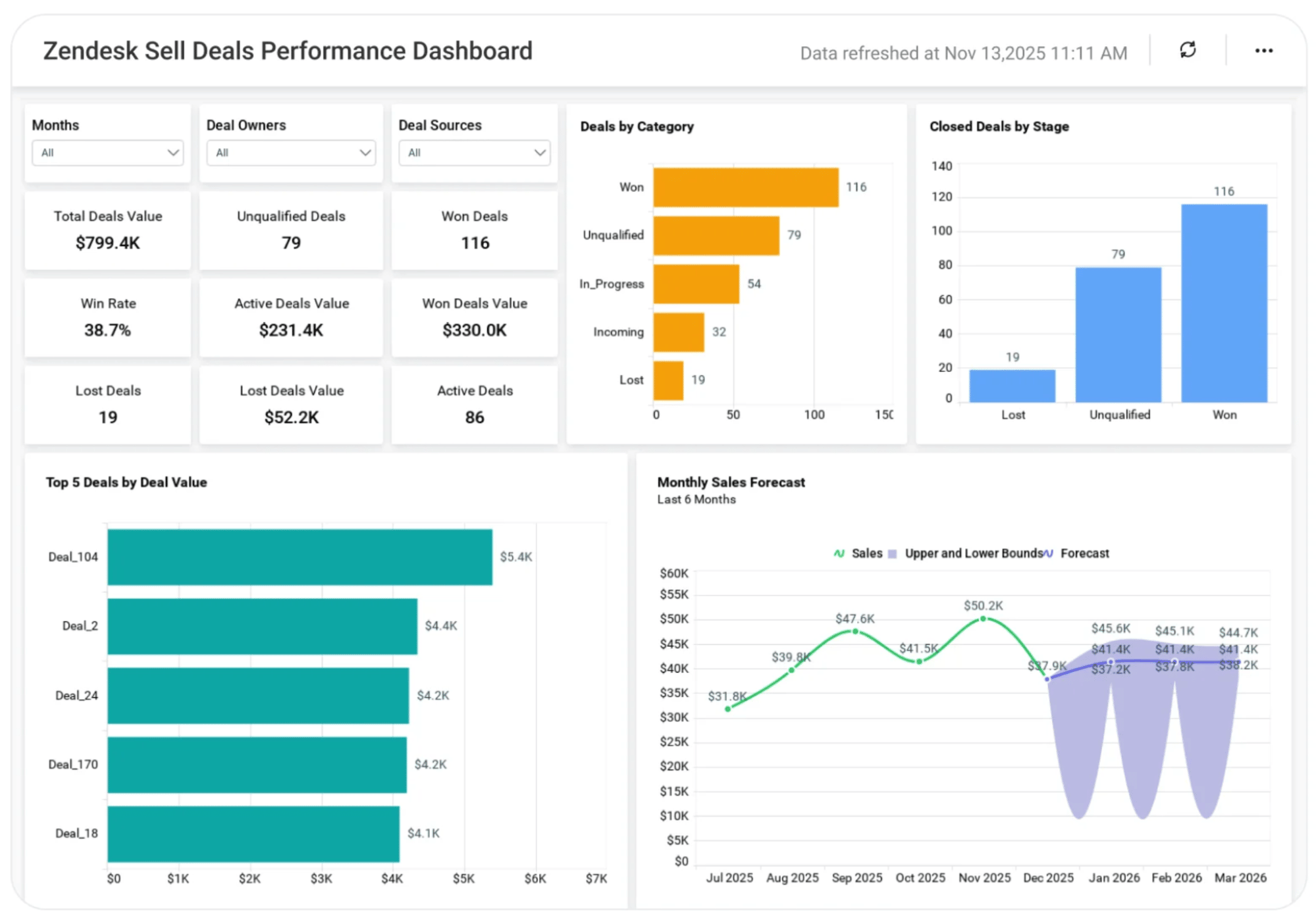Open the Months filter dropdown

click(108, 153)
